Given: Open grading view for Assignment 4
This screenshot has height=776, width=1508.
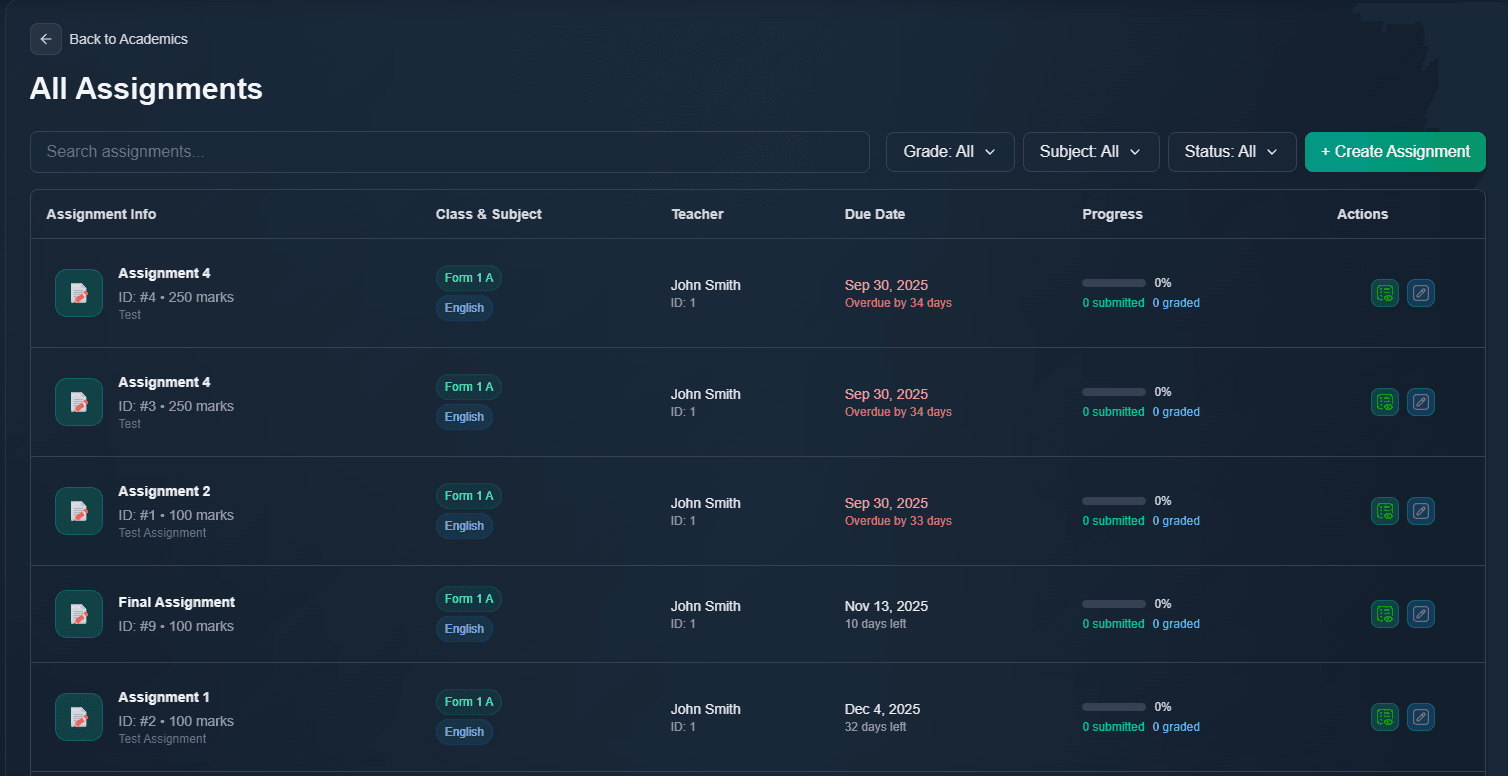Looking at the screenshot, I should tap(1385, 293).
